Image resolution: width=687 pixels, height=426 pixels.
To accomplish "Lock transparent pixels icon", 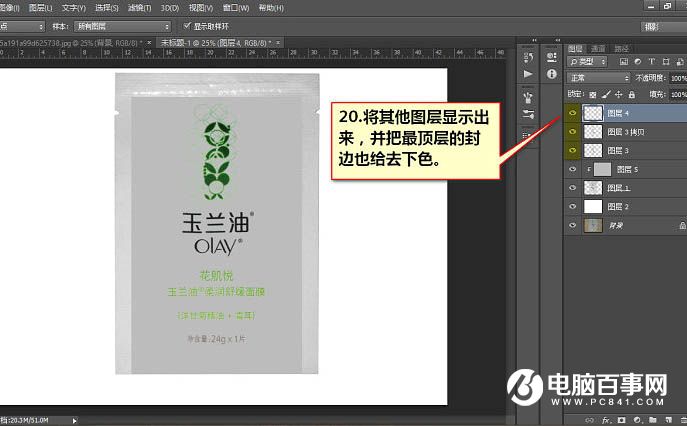I will [x=593, y=94].
